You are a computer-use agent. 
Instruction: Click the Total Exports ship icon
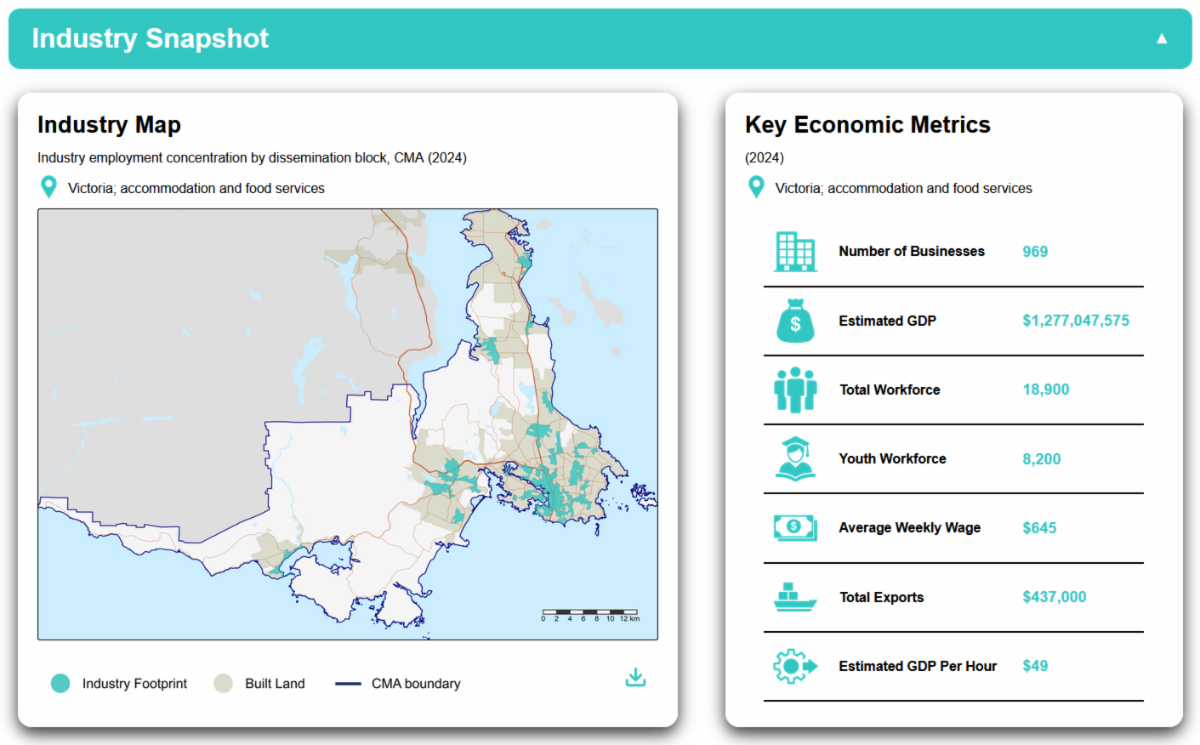[795, 597]
